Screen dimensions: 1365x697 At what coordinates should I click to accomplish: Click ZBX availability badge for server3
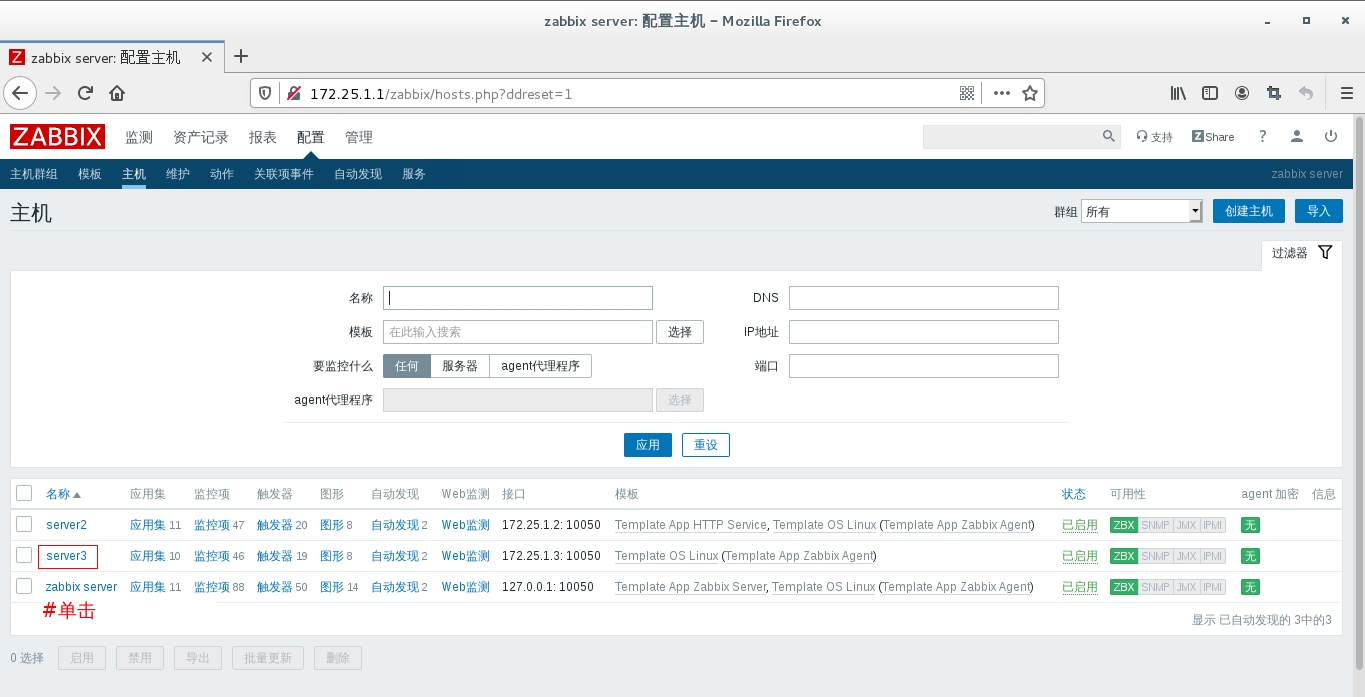tap(1124, 556)
